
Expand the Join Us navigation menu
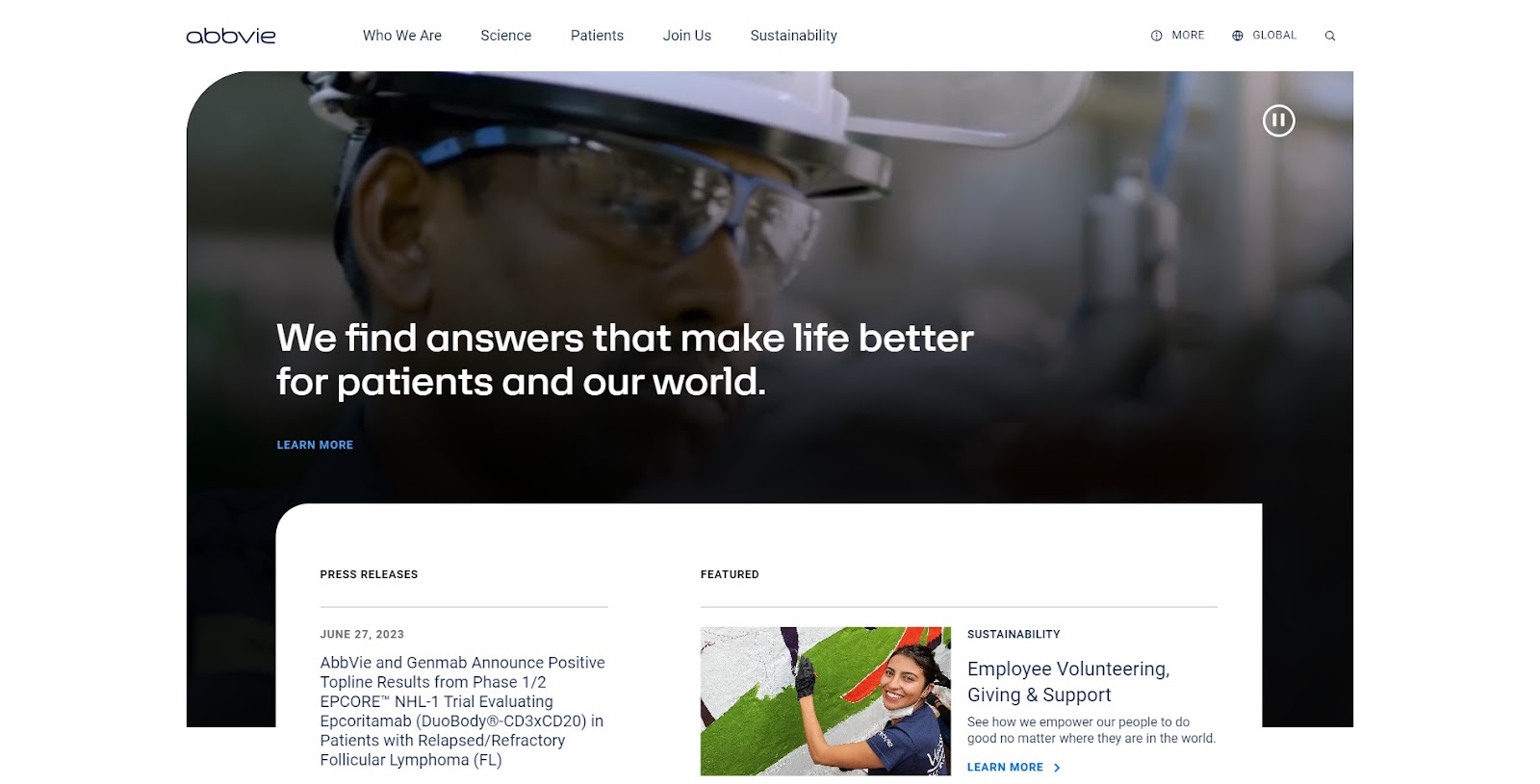(687, 36)
